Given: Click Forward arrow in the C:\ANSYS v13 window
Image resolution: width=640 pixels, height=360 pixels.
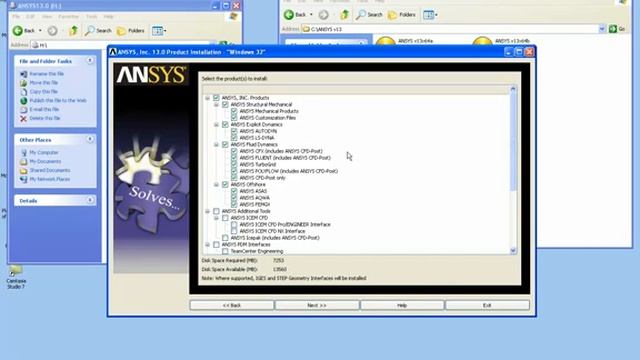Looking at the screenshot, I should pyautogui.click(x=323, y=15).
